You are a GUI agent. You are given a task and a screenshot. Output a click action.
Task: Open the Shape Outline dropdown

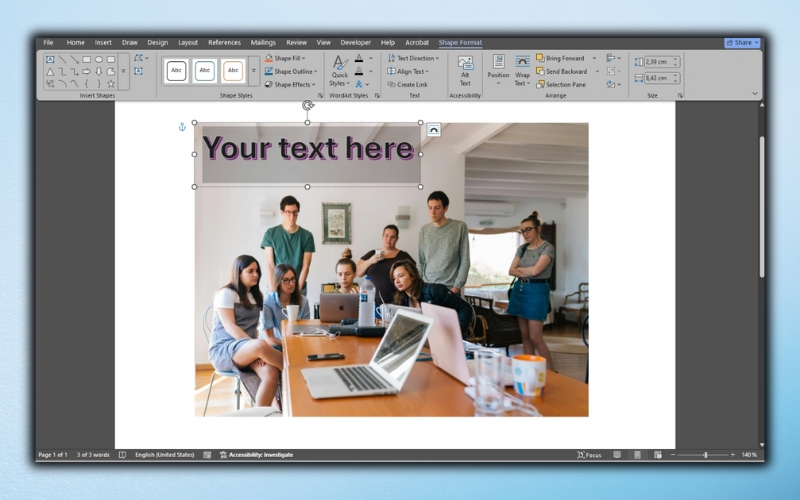(291, 71)
